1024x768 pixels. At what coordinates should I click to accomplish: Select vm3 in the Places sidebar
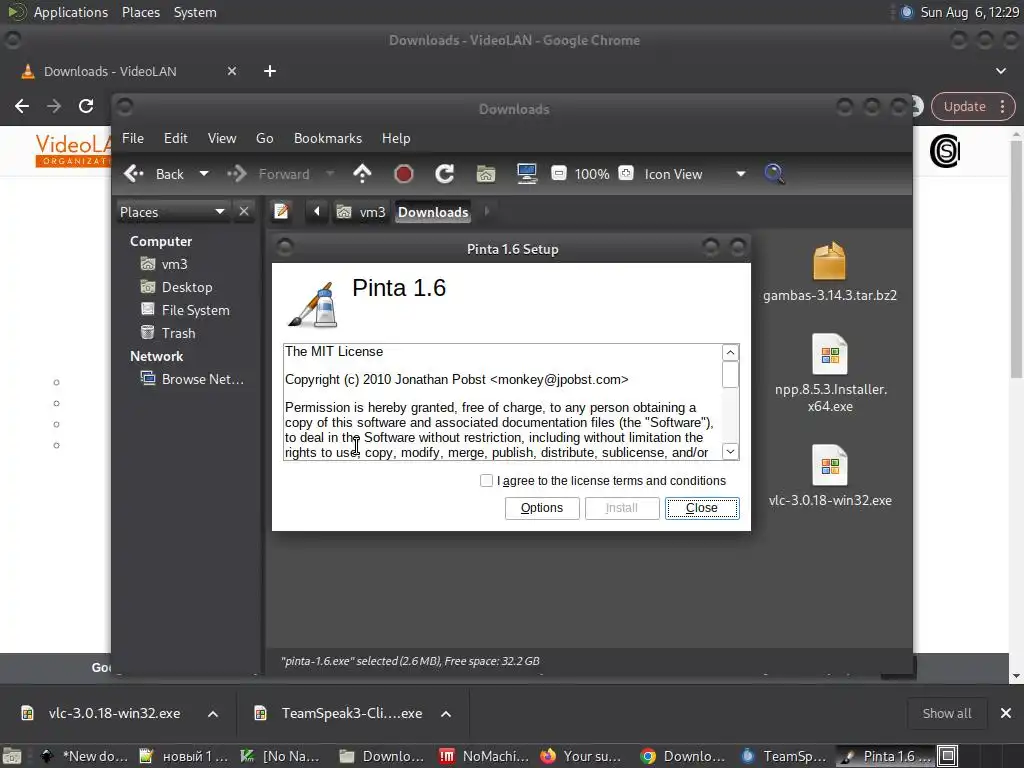tap(164, 264)
